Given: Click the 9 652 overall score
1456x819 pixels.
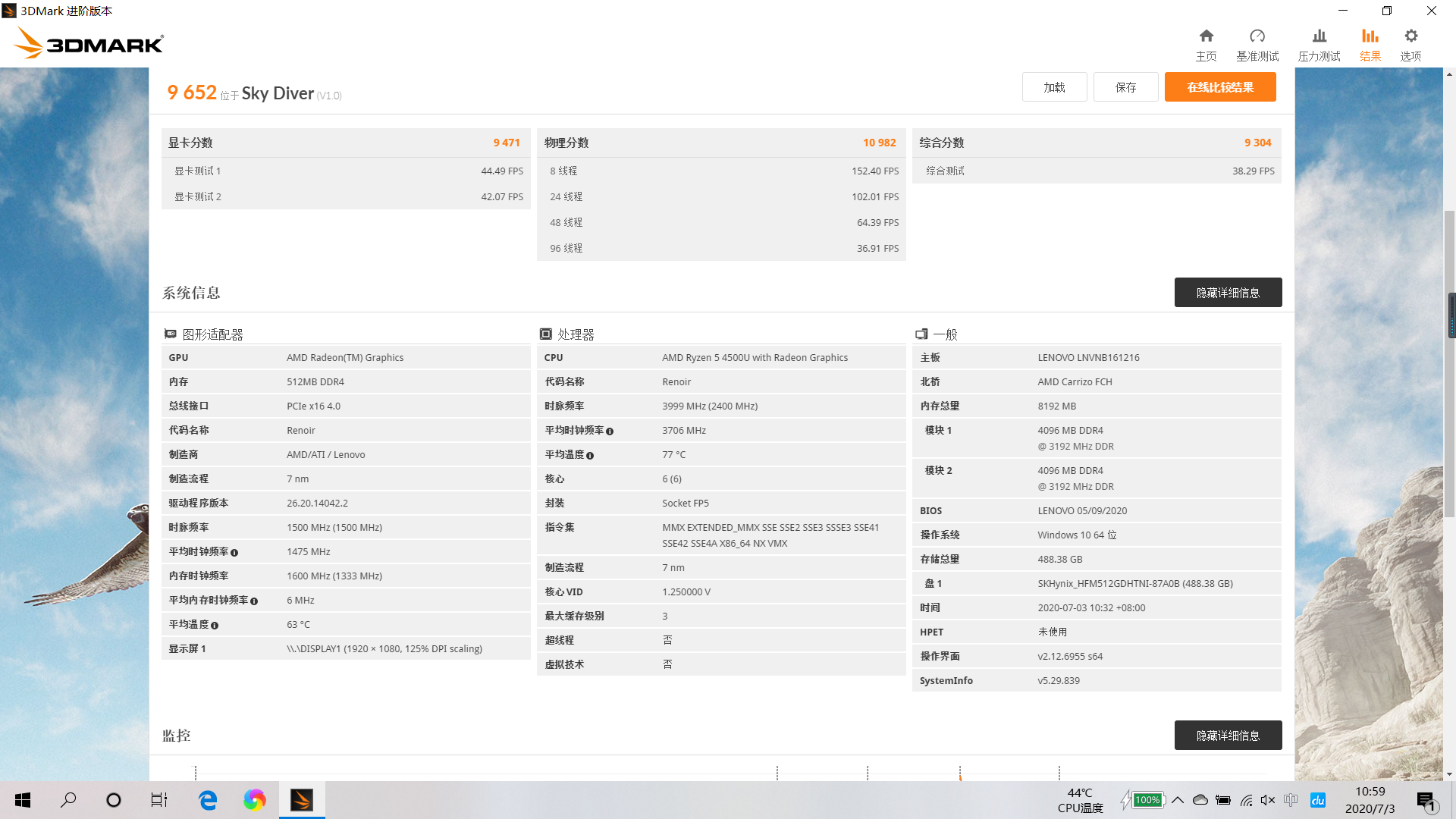Looking at the screenshot, I should click(192, 93).
